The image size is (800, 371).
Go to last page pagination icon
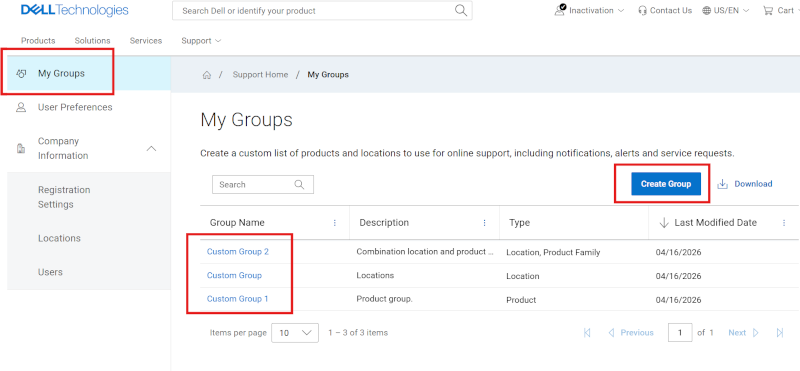(x=780, y=333)
